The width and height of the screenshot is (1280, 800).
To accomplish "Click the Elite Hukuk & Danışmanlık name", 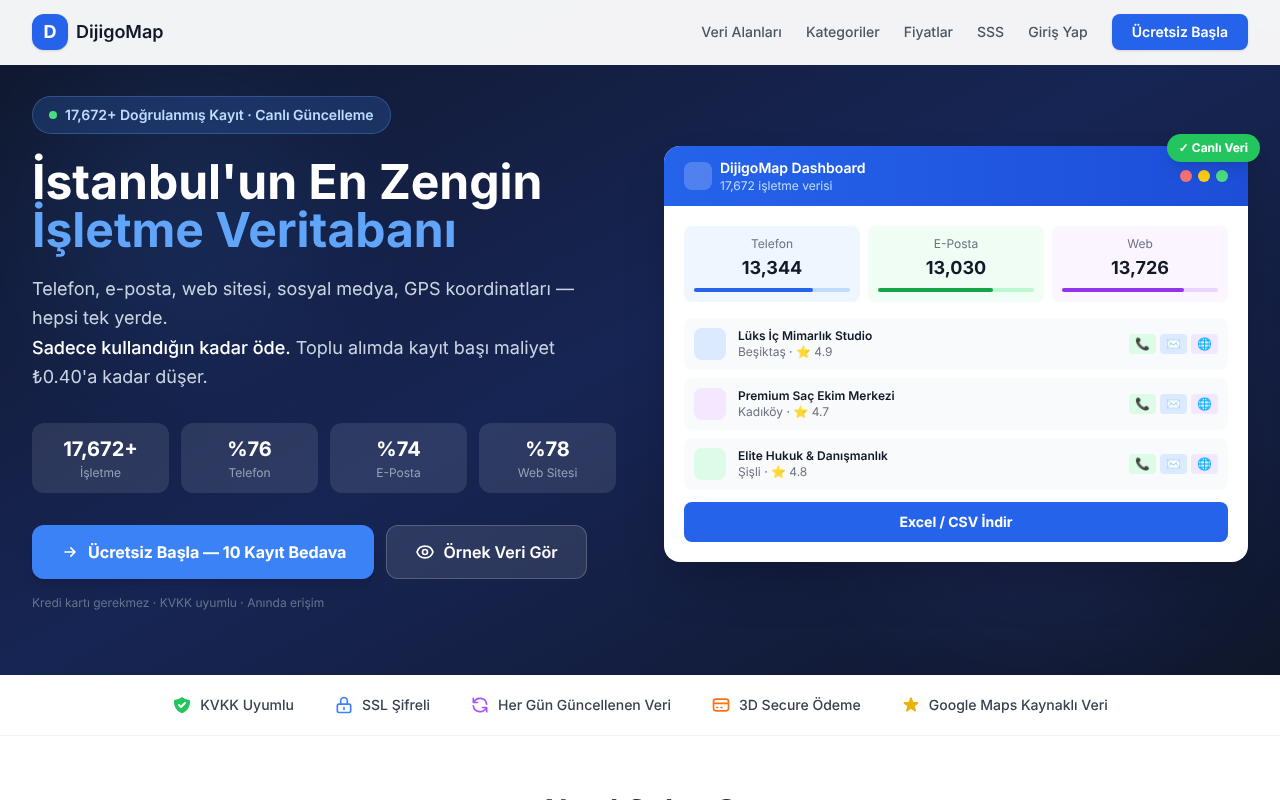I will 813,456.
